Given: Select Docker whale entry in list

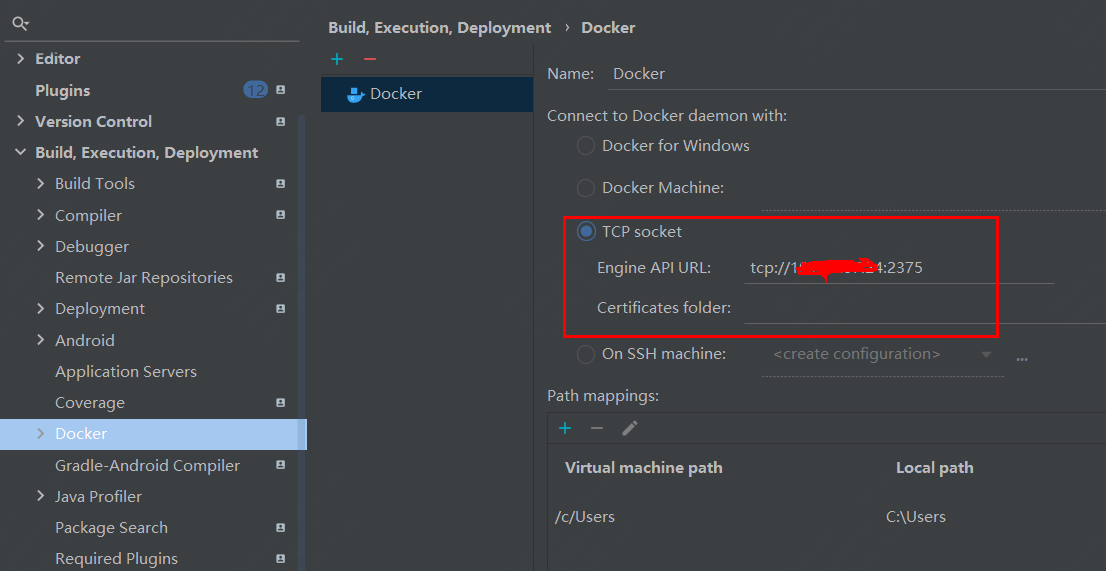Looking at the screenshot, I should (x=396, y=94).
